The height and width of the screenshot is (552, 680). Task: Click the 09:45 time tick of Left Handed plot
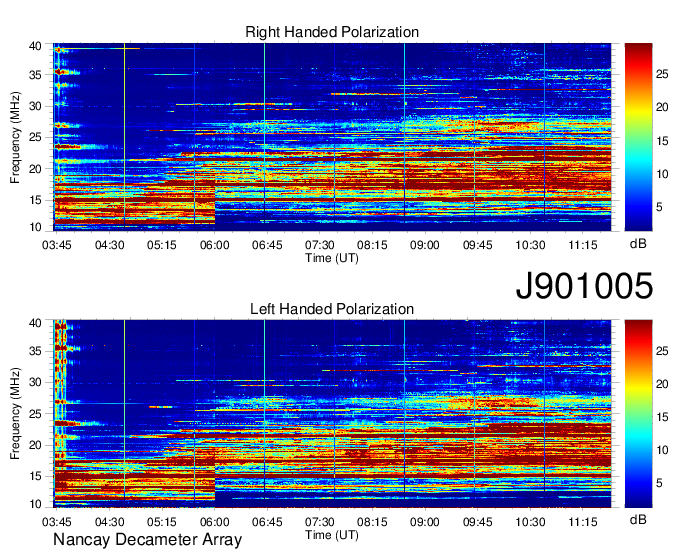(477, 522)
